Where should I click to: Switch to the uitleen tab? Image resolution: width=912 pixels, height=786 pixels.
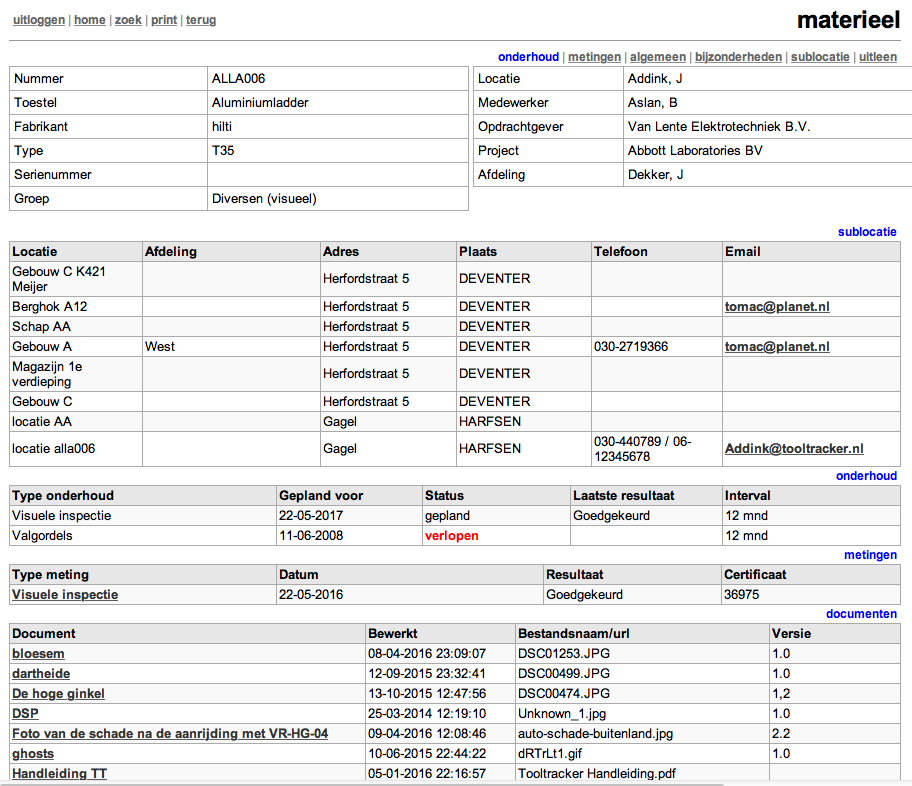pos(878,57)
